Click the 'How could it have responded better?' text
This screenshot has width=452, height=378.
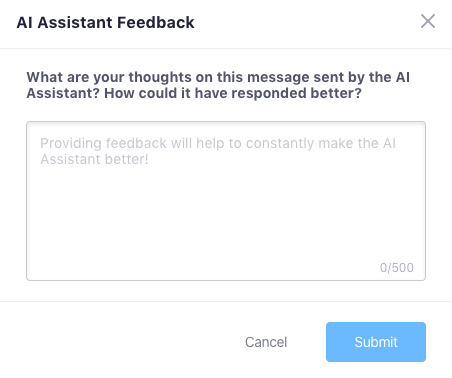(x=233, y=93)
